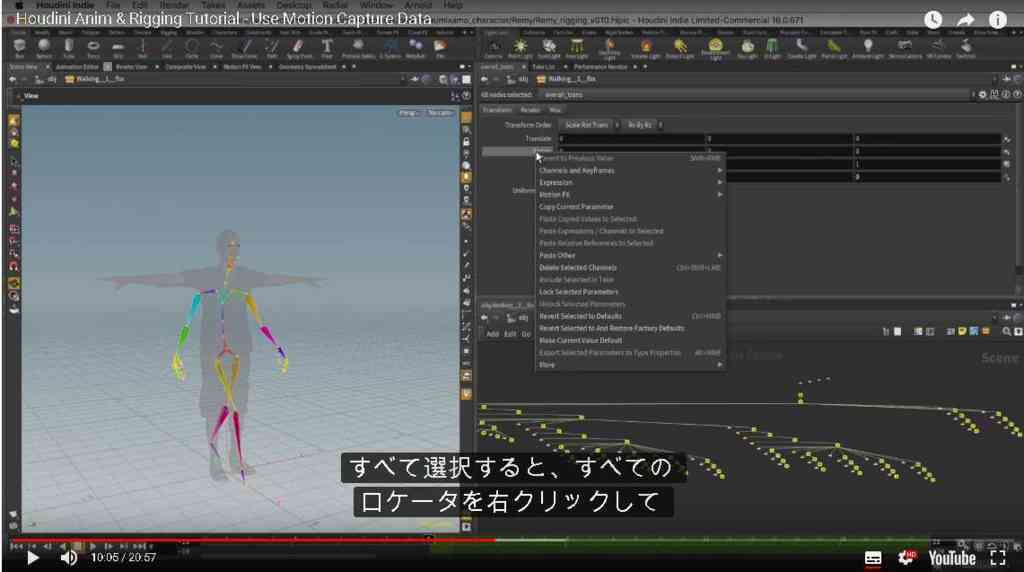The width and height of the screenshot is (1024, 572).
Task: Click YouTube settings gear icon
Action: [x=906, y=558]
